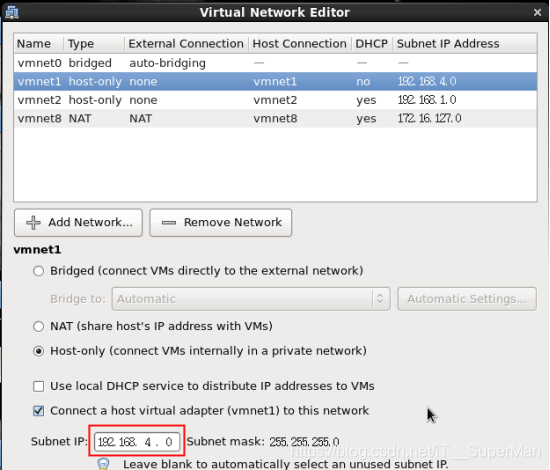This screenshot has width=550, height=470.
Task: Click subnet address 192.168.4.0 in list
Action: click(x=427, y=81)
